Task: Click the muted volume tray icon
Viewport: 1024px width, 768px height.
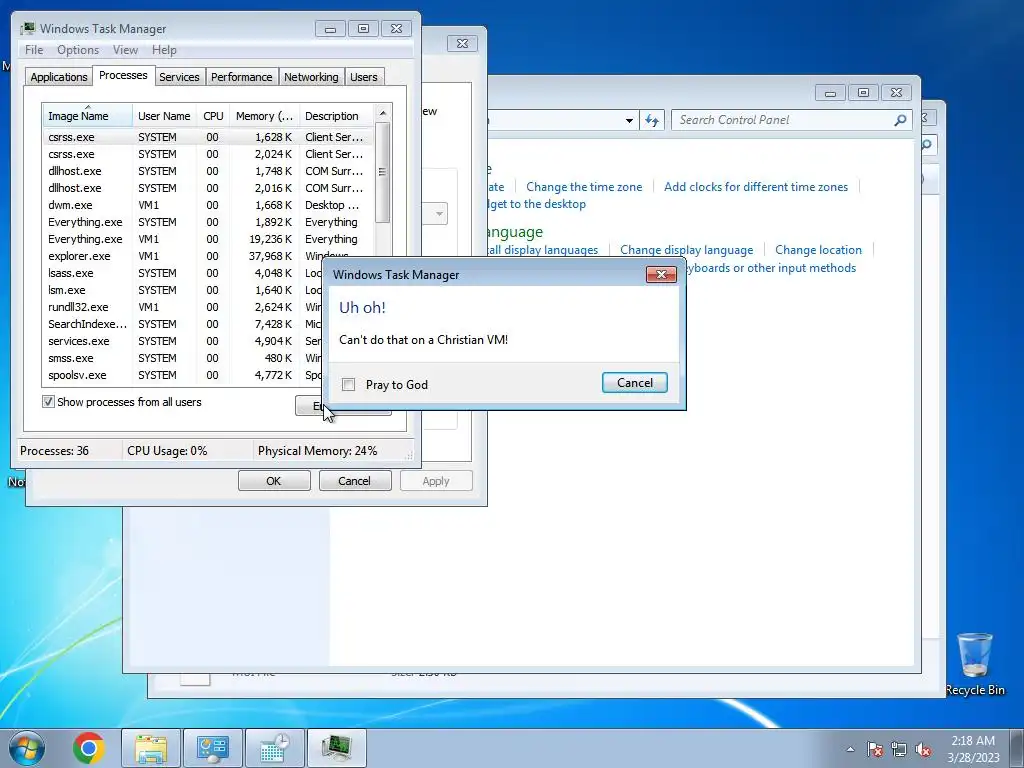Action: [923, 749]
